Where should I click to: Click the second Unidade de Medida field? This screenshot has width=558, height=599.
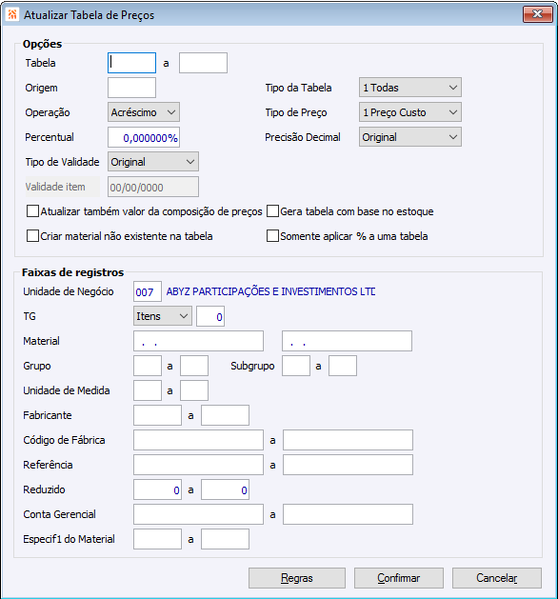[x=194, y=390]
